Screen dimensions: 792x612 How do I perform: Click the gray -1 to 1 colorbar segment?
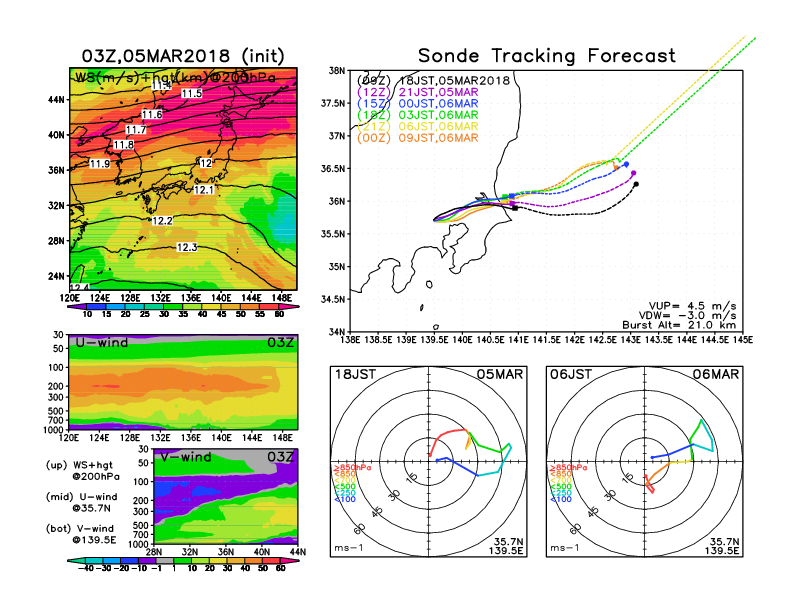point(164,560)
